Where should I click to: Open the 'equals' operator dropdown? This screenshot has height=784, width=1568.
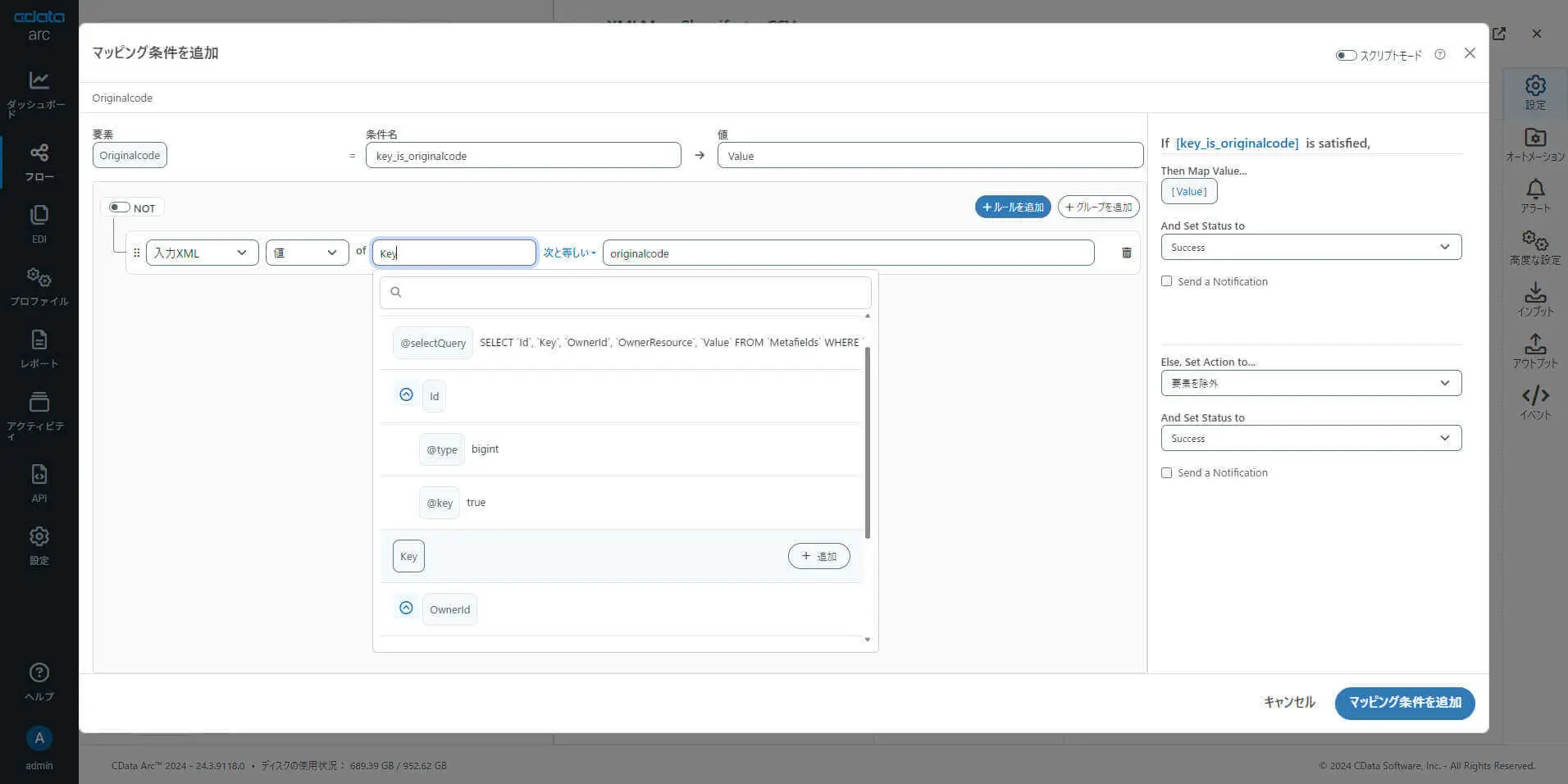pyautogui.click(x=569, y=253)
